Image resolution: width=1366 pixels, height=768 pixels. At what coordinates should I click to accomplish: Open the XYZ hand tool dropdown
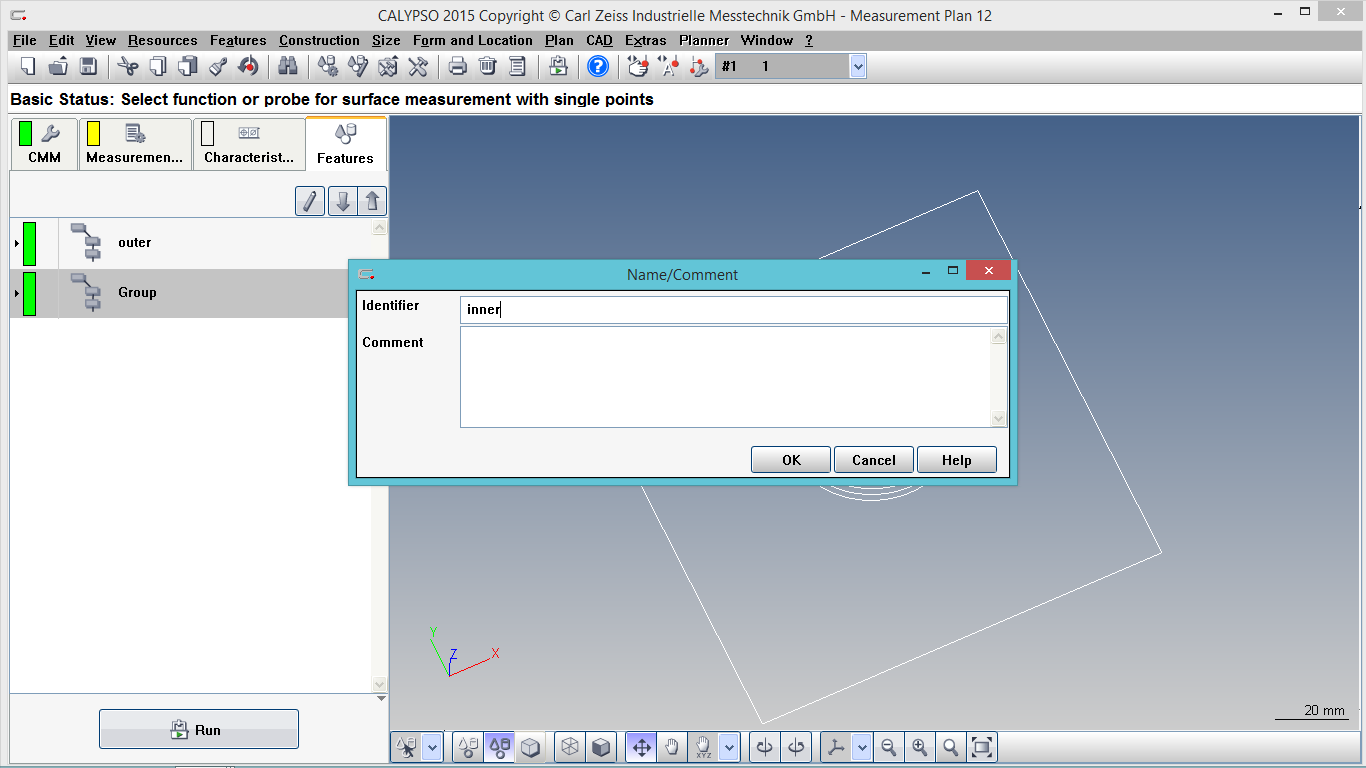click(729, 747)
